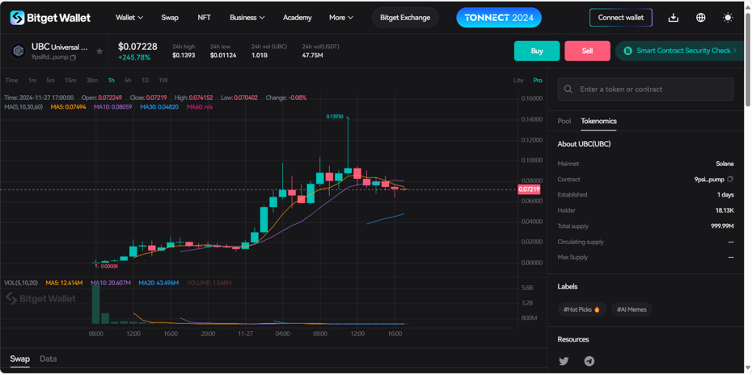This screenshot has height=375, width=755.
Task: Toggle light theme sun icon
Action: coord(728,18)
